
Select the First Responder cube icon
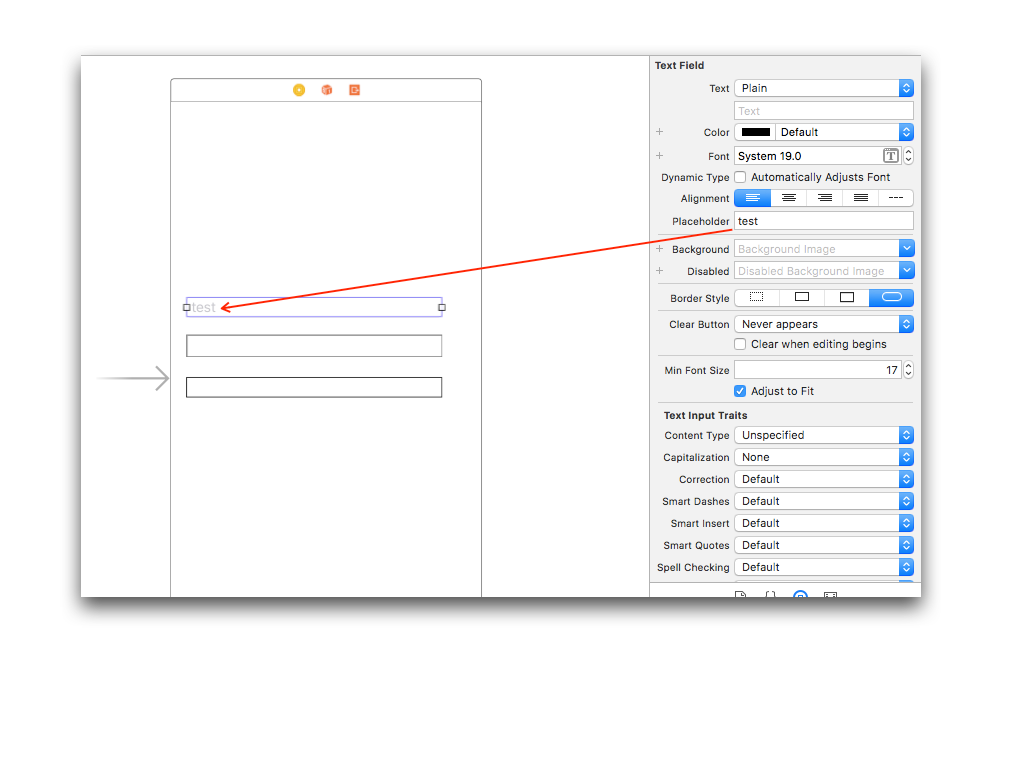pyautogui.click(x=326, y=89)
